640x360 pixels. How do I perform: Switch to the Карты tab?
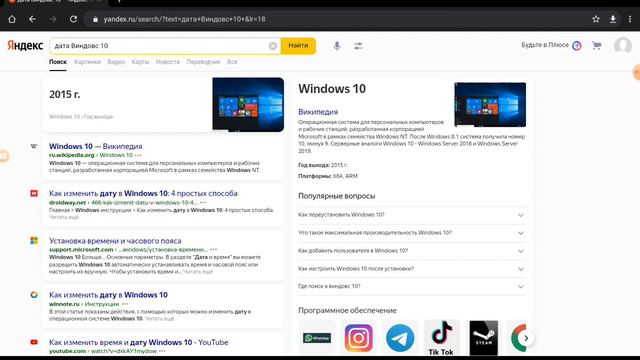140,62
